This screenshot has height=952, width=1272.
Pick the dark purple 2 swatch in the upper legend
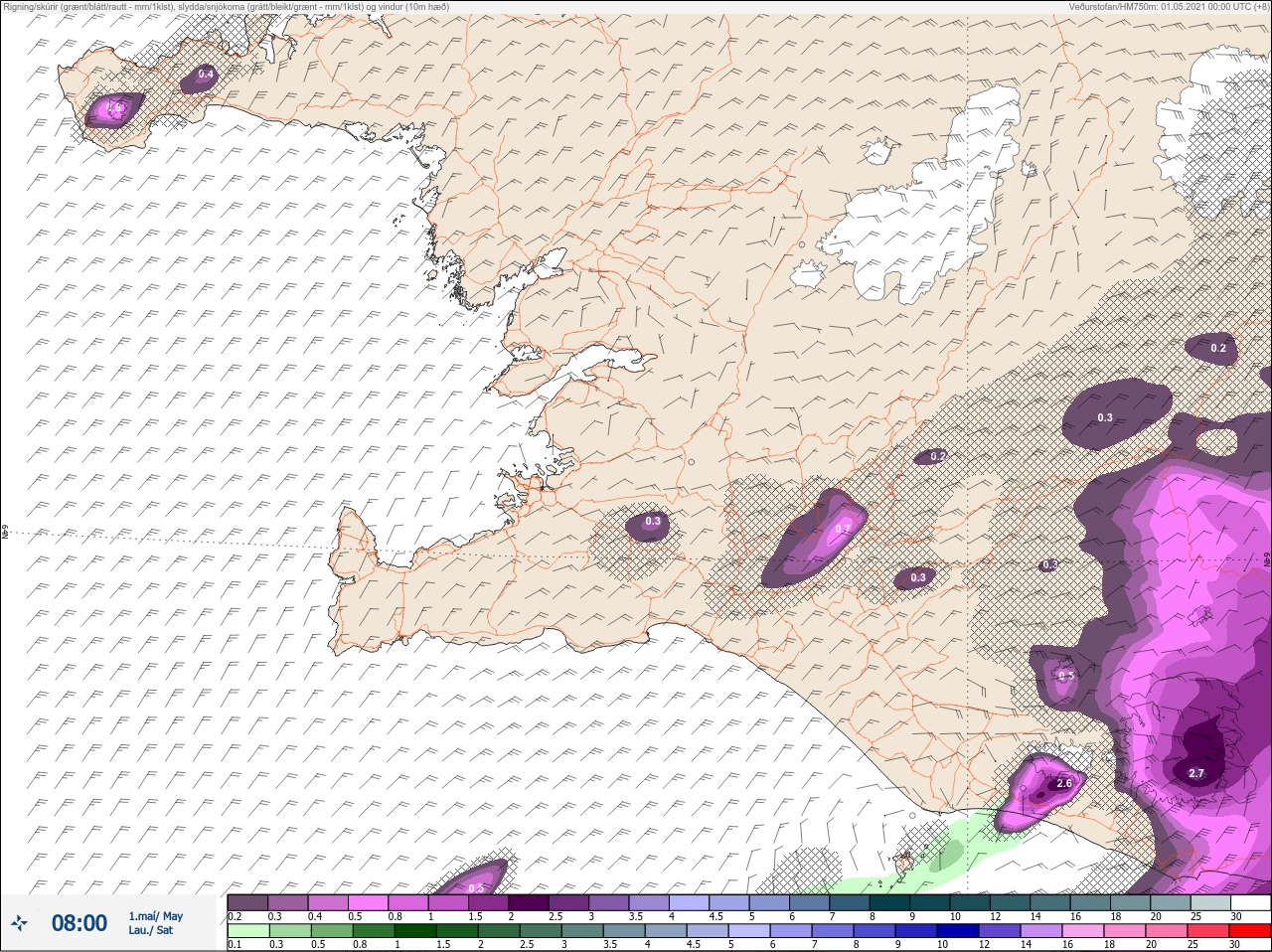click(529, 902)
